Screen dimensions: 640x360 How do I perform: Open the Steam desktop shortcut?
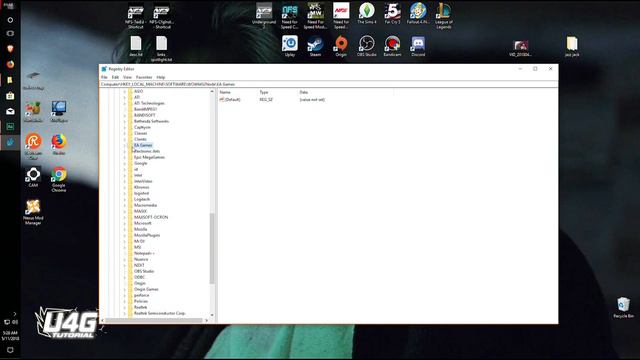click(x=315, y=46)
